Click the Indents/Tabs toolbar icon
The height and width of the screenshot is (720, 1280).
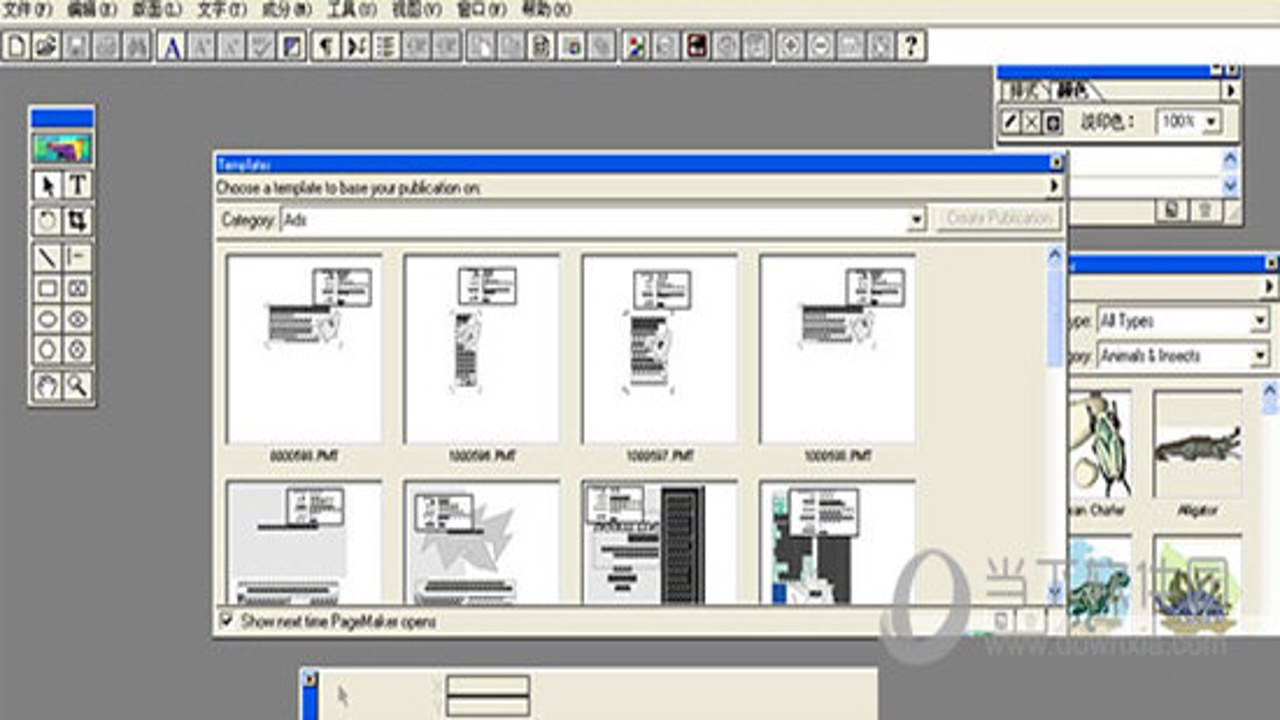(356, 46)
